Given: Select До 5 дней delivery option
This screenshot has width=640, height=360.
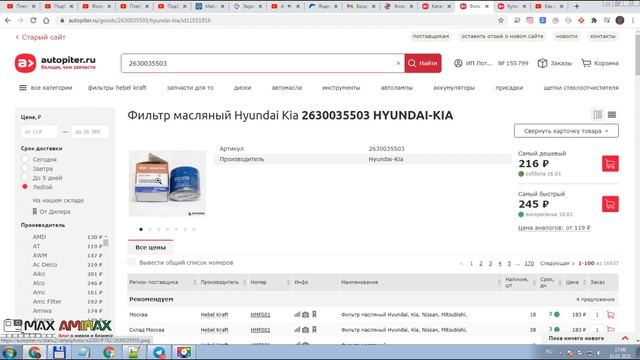Looking at the screenshot, I should pyautogui.click(x=25, y=178).
